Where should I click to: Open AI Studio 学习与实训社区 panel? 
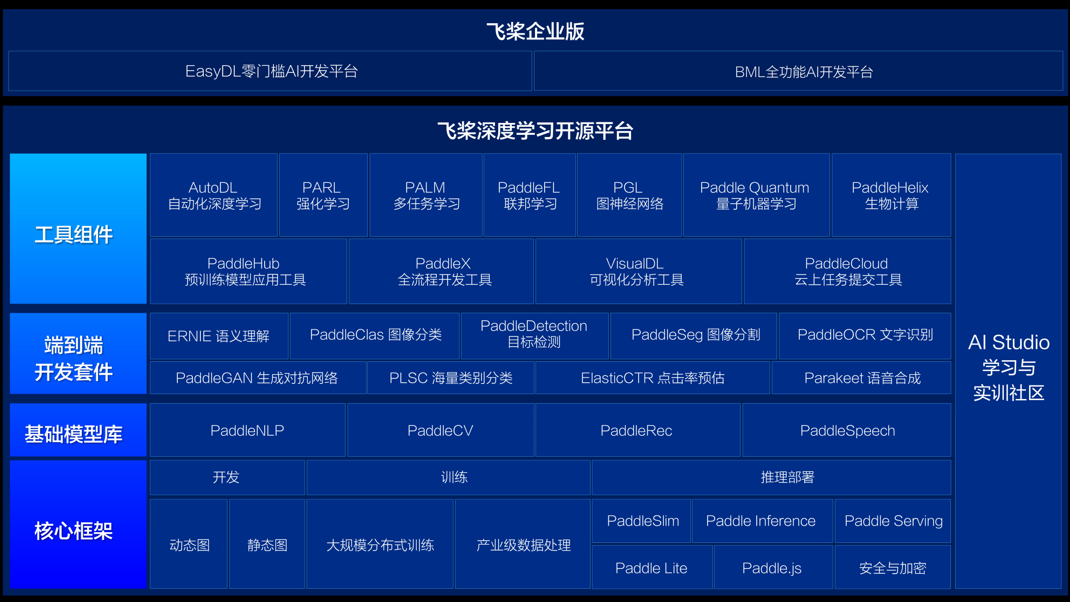[1009, 371]
